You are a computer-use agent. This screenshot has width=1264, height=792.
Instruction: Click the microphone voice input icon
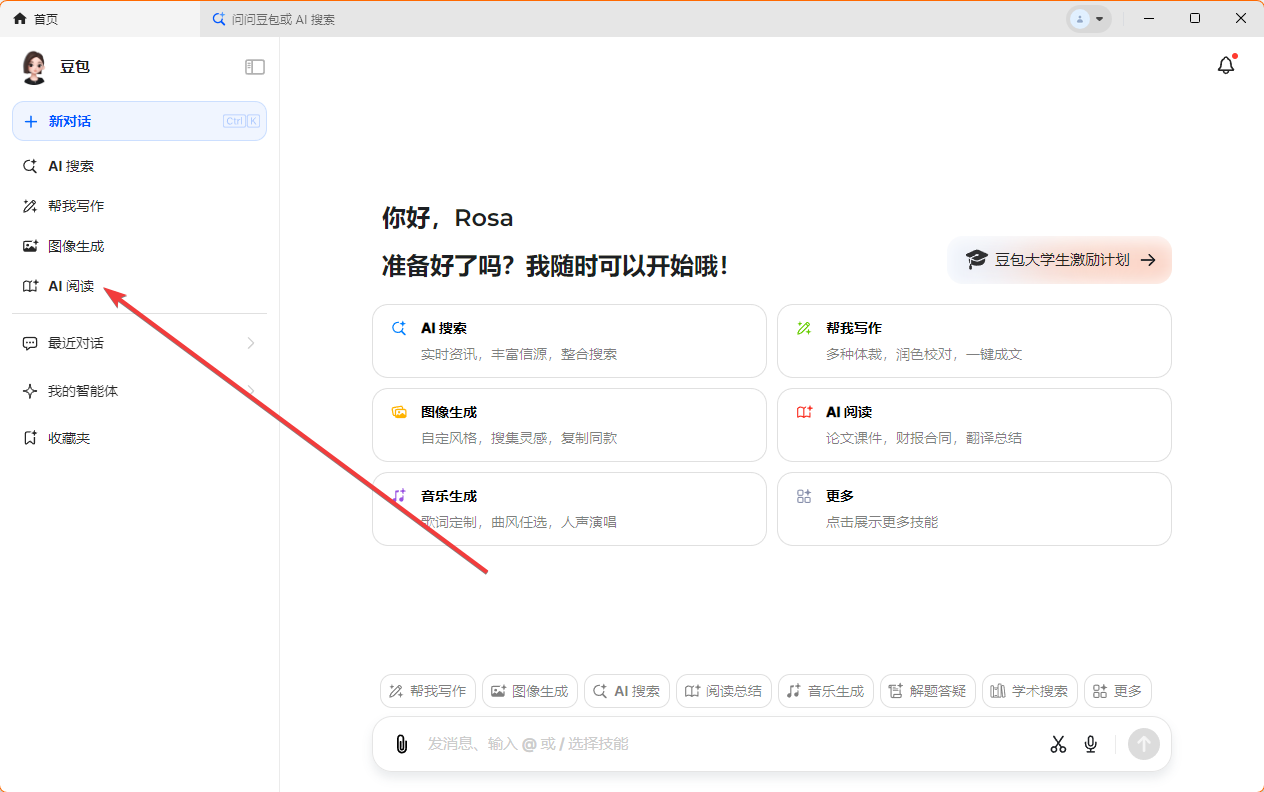(1091, 744)
